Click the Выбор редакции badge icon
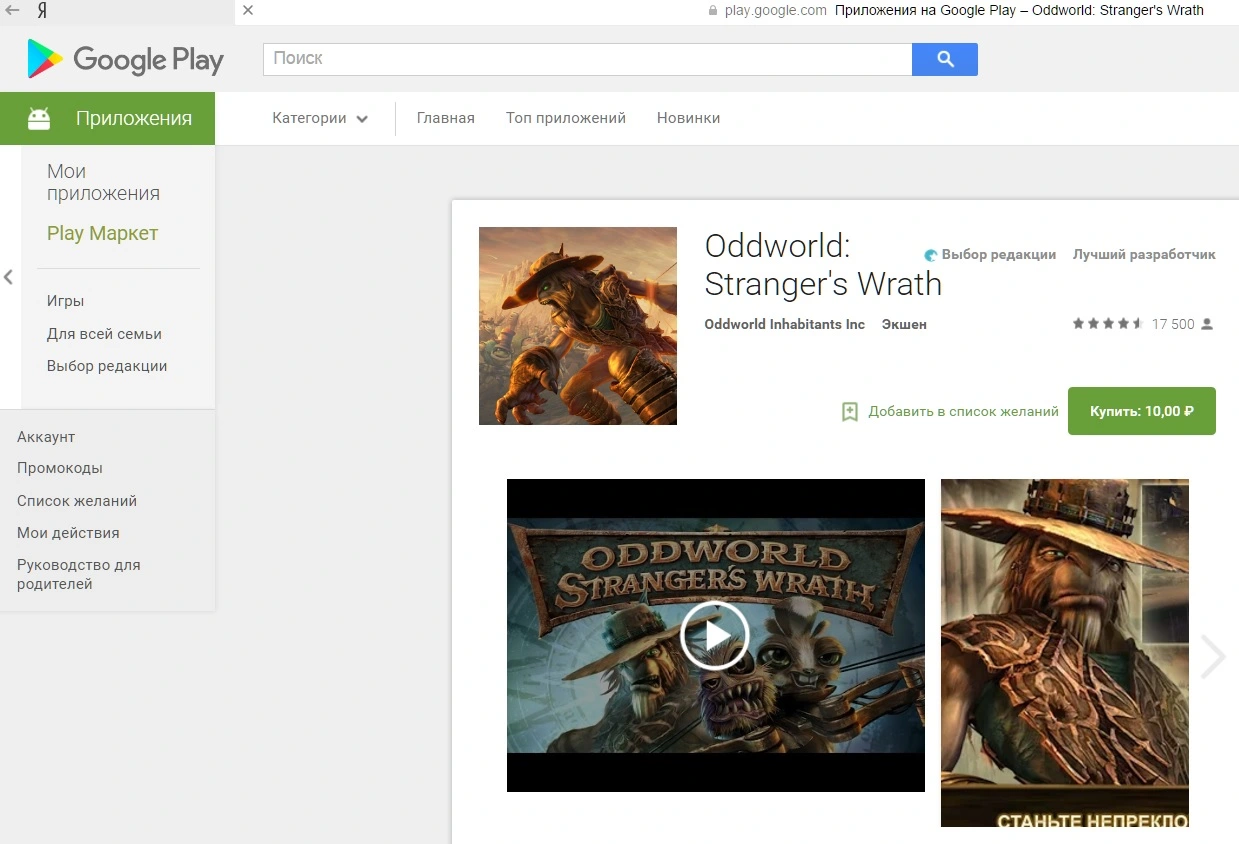Viewport: 1239px width, 844px height. coord(931,255)
